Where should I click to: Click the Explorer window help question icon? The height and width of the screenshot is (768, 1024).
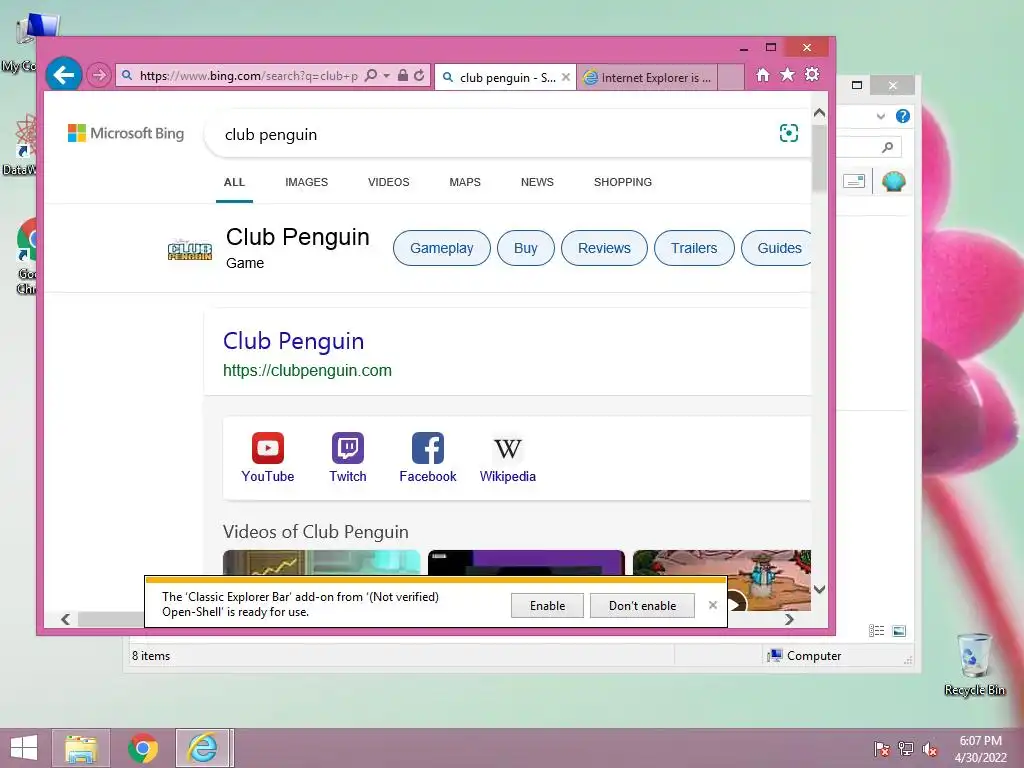pos(903,116)
